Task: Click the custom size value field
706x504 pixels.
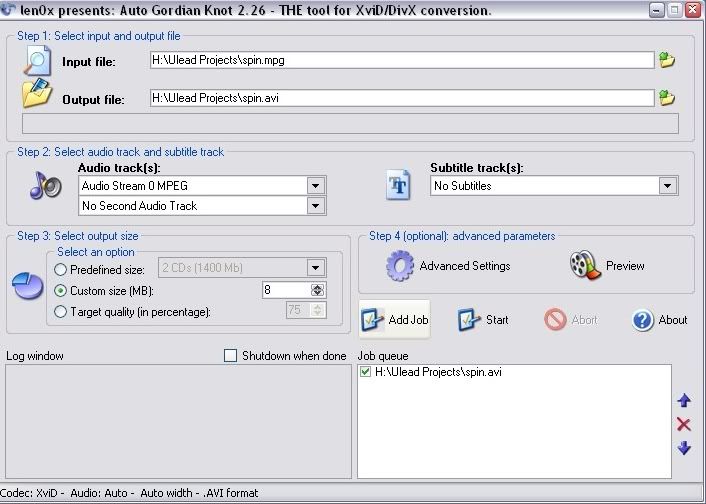Action: (286, 290)
